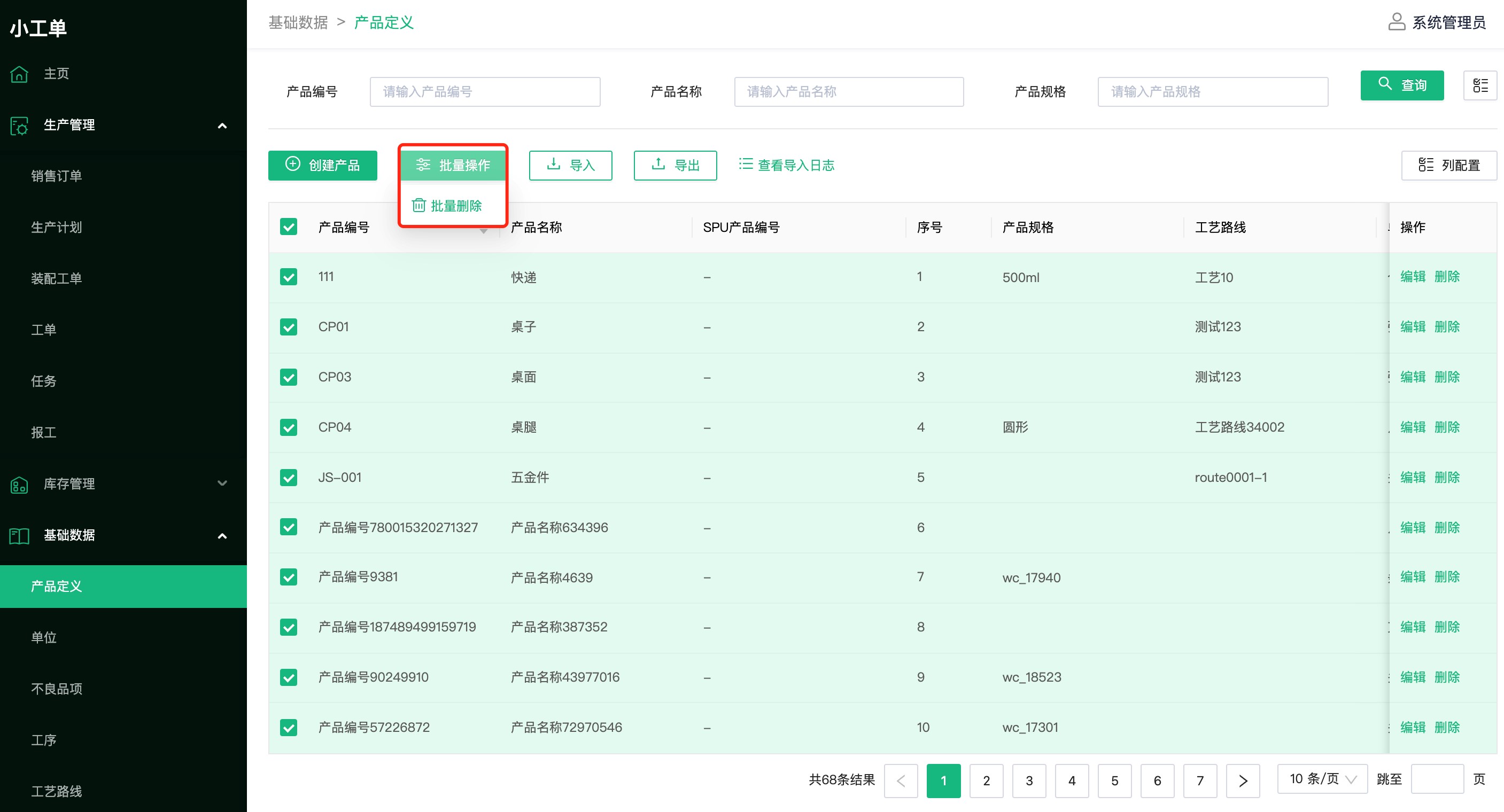Click the list icon of 查看导入日志

(746, 164)
